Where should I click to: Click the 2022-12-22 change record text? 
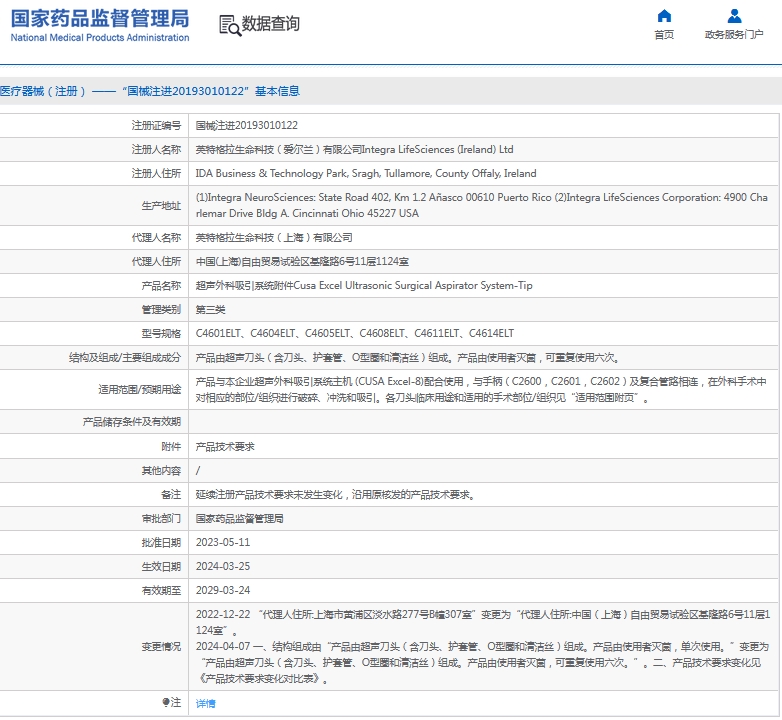(x=483, y=622)
